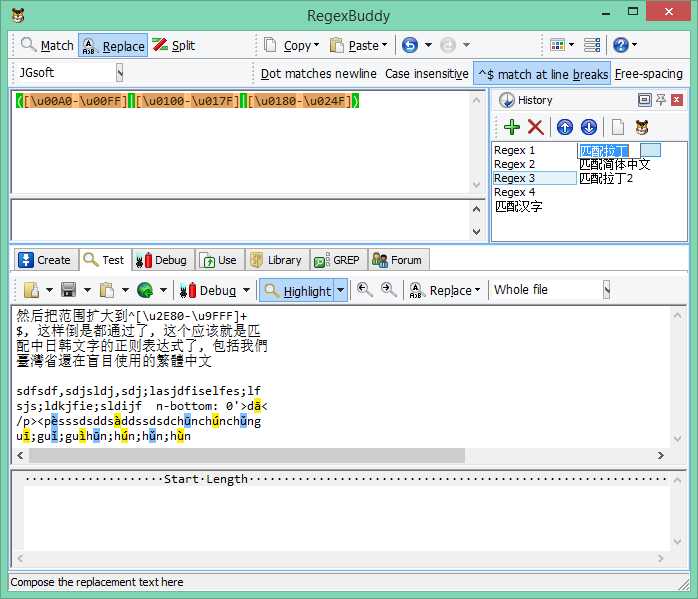Move regex down in History

(x=588, y=127)
